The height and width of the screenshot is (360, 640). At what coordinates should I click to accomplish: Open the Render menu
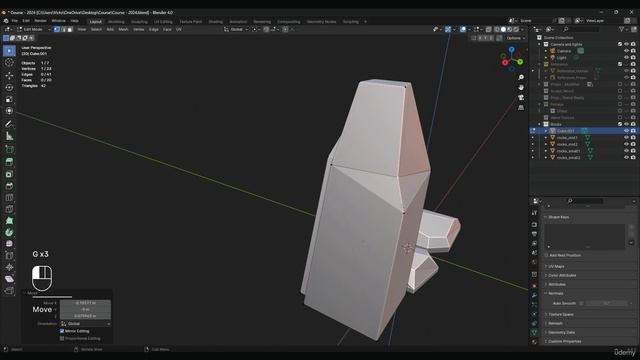tap(40, 21)
